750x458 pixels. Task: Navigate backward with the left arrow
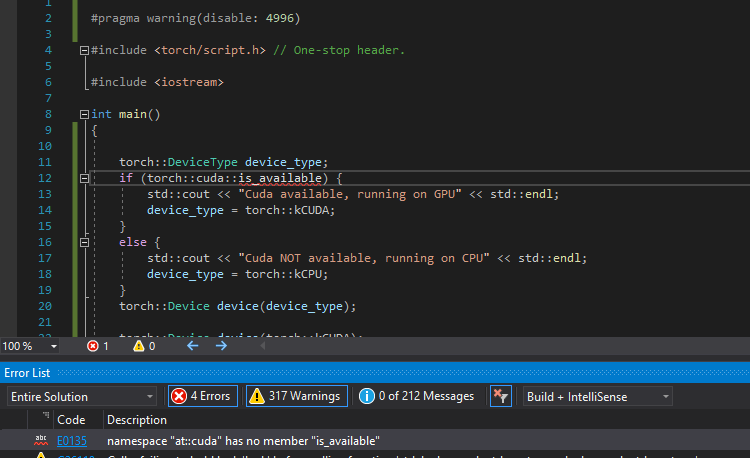pos(193,346)
